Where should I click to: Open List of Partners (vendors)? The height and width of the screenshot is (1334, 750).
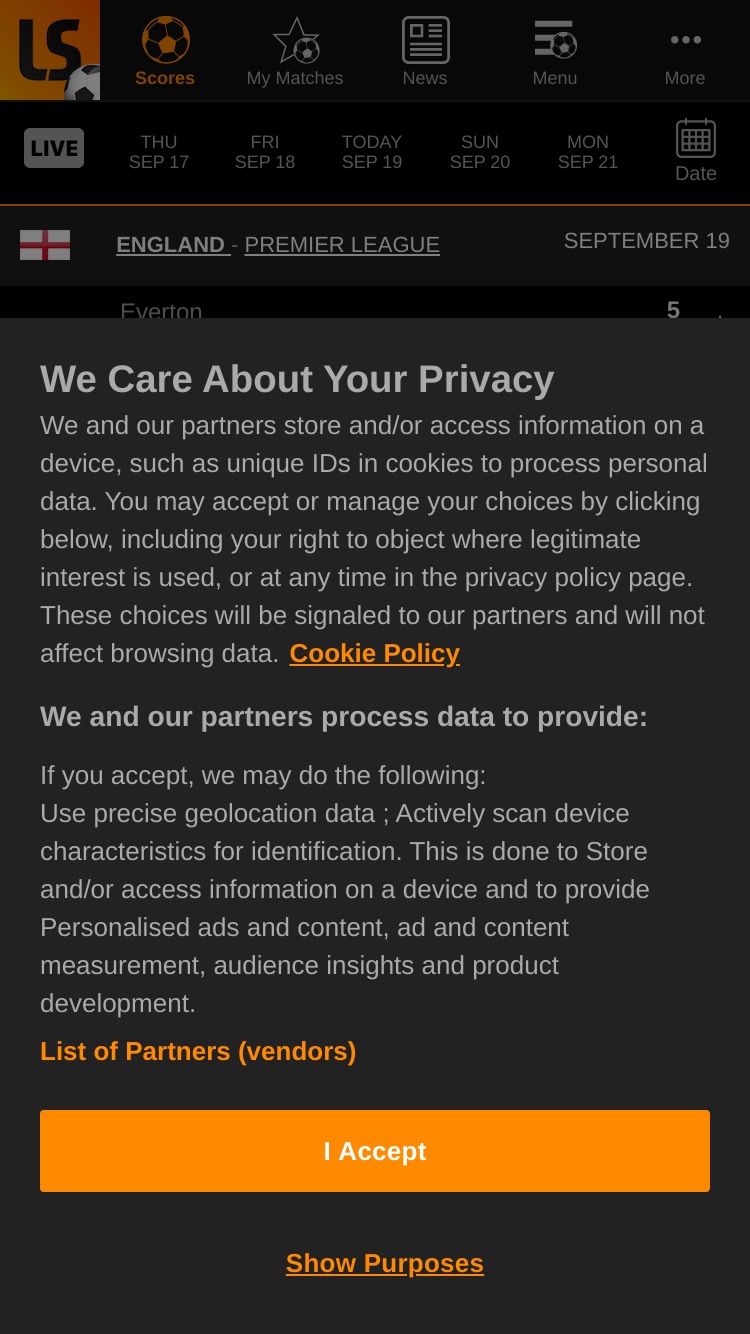click(x=198, y=1051)
